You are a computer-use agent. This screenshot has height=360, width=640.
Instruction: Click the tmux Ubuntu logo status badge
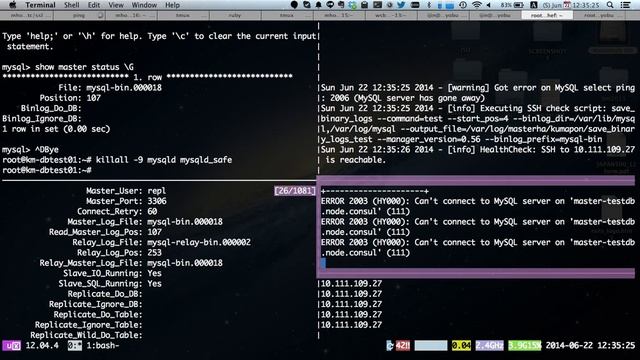click(11, 346)
